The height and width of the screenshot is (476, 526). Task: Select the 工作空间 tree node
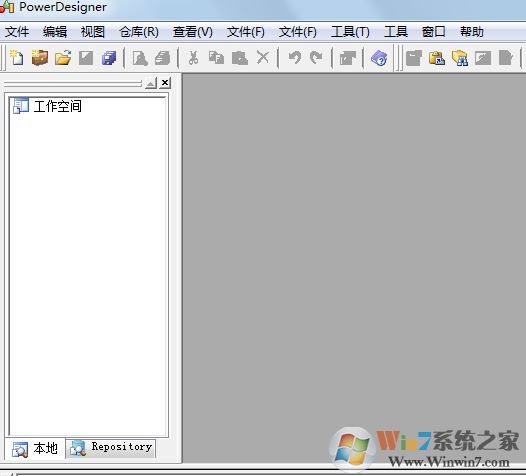tap(58, 106)
